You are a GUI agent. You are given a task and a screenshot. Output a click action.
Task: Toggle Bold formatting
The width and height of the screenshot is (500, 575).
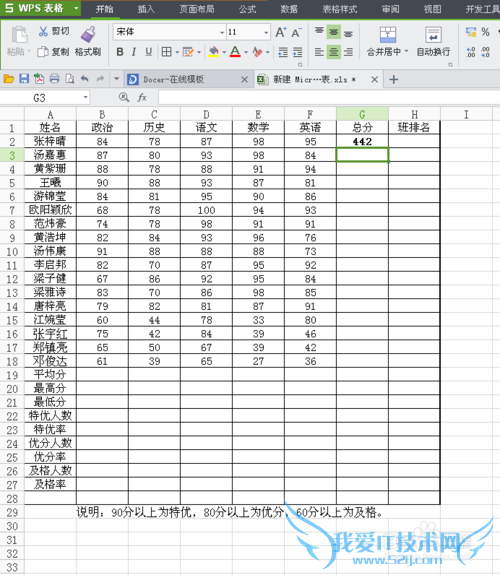120,52
